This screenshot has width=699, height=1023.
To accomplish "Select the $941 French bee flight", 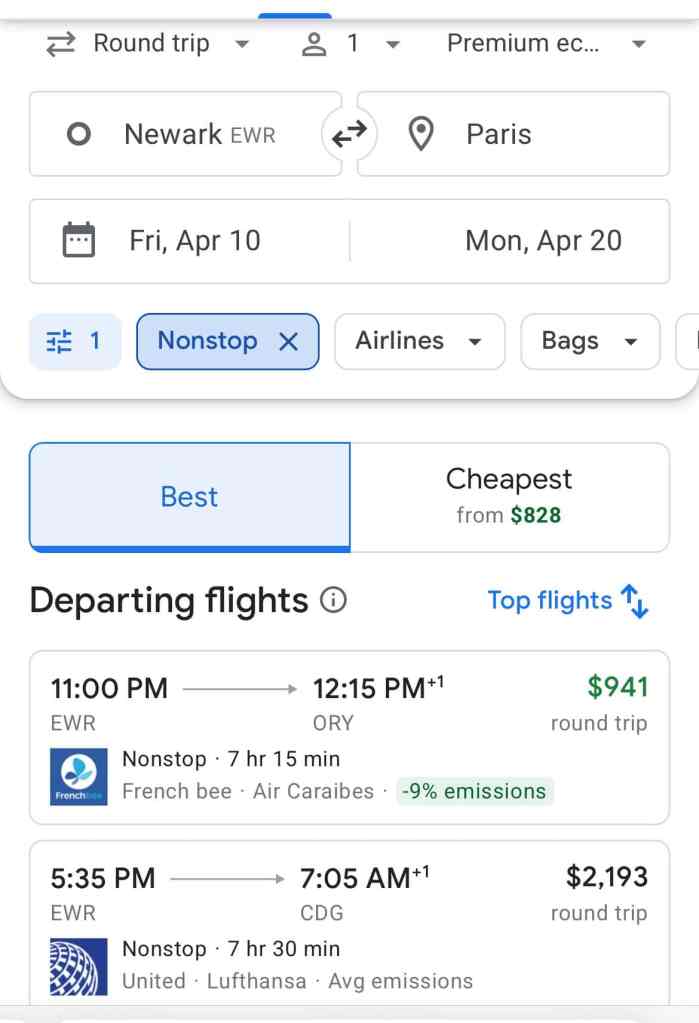I will (349, 738).
